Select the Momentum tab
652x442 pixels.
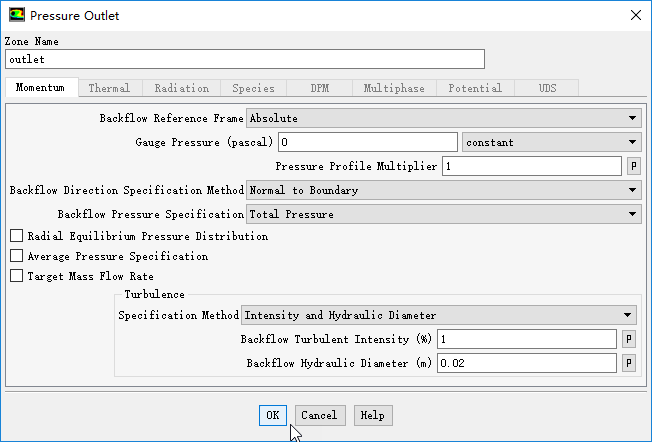click(x=41, y=88)
